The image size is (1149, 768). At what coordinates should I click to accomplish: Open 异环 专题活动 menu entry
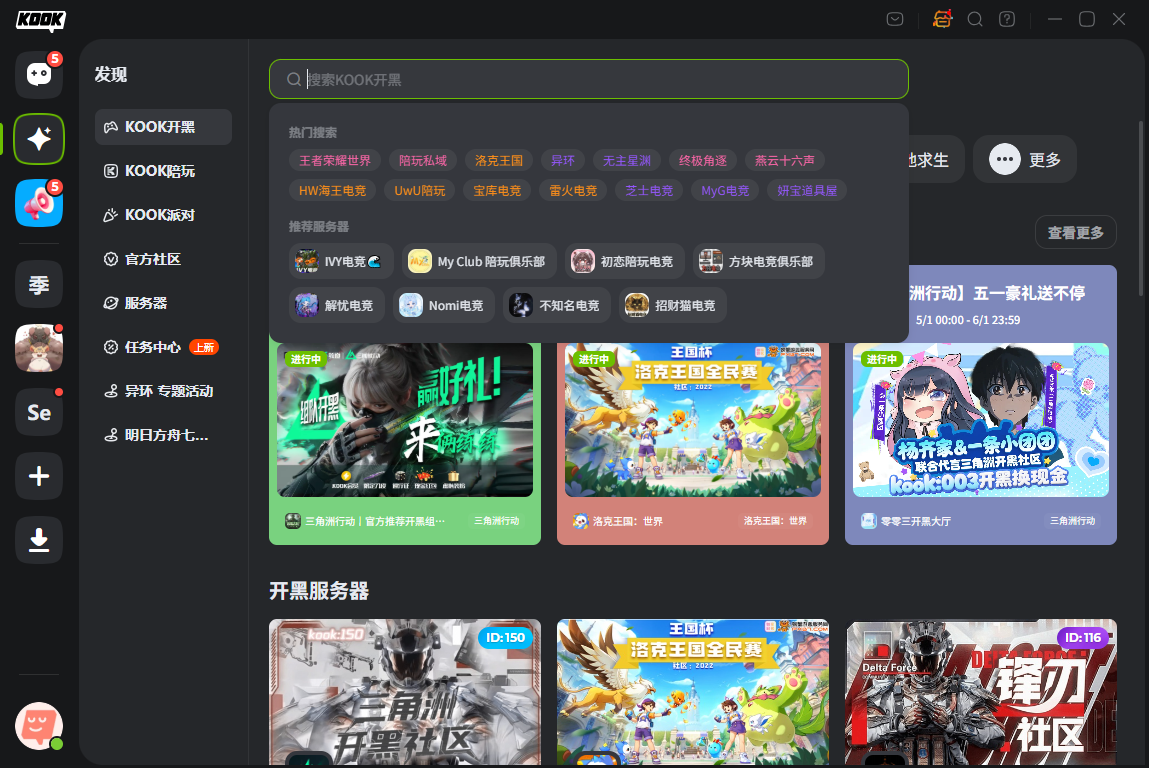tap(163, 391)
